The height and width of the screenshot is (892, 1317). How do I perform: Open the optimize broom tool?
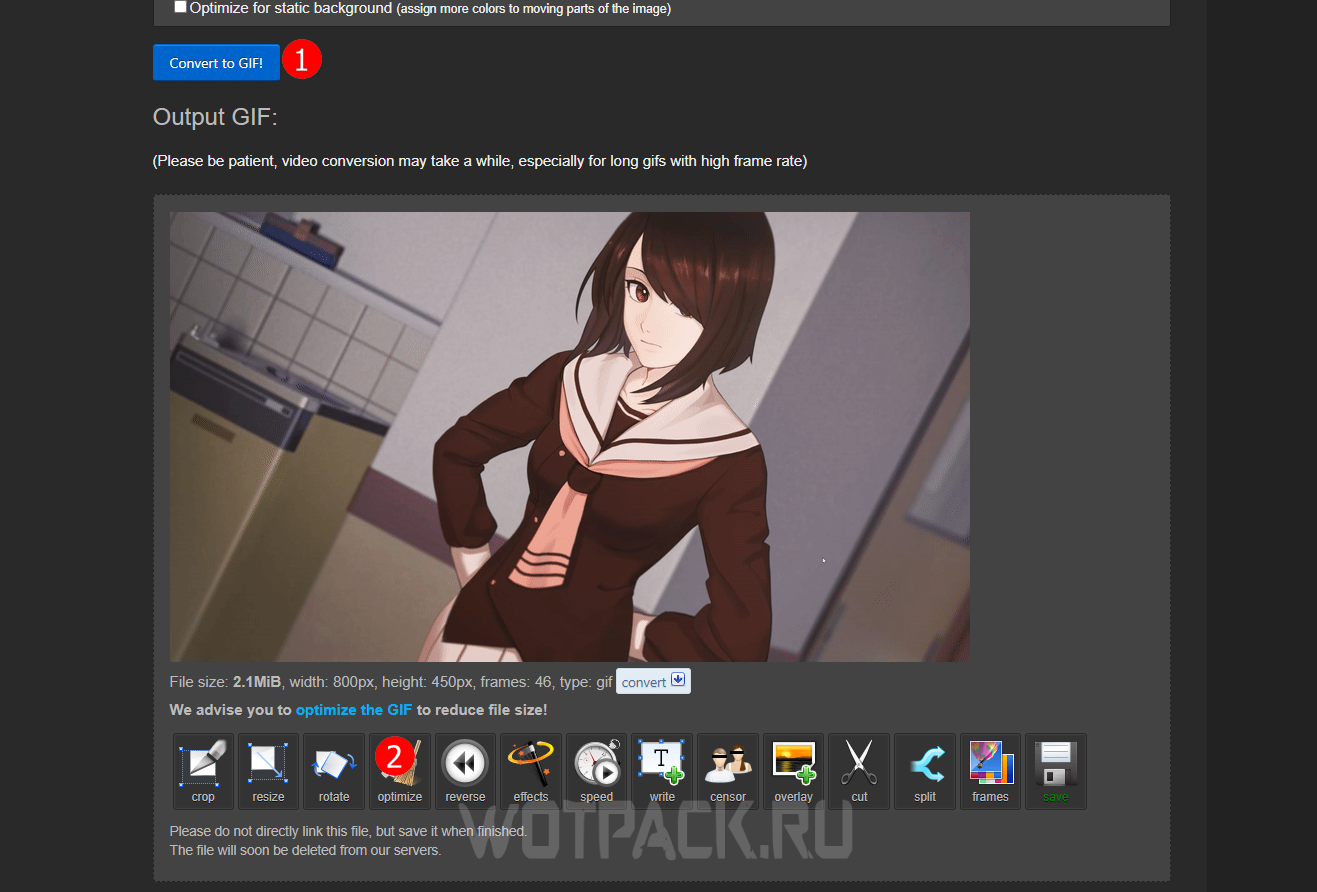coord(400,772)
